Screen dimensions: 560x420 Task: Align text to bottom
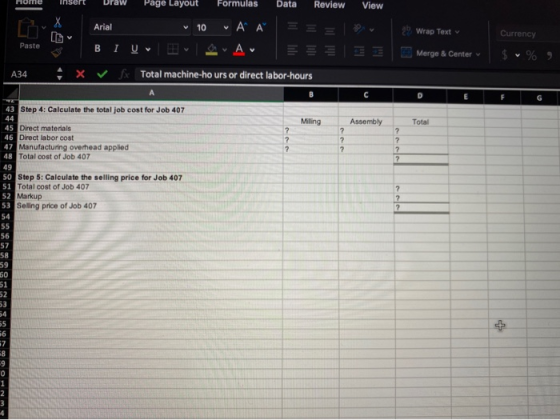(330, 30)
